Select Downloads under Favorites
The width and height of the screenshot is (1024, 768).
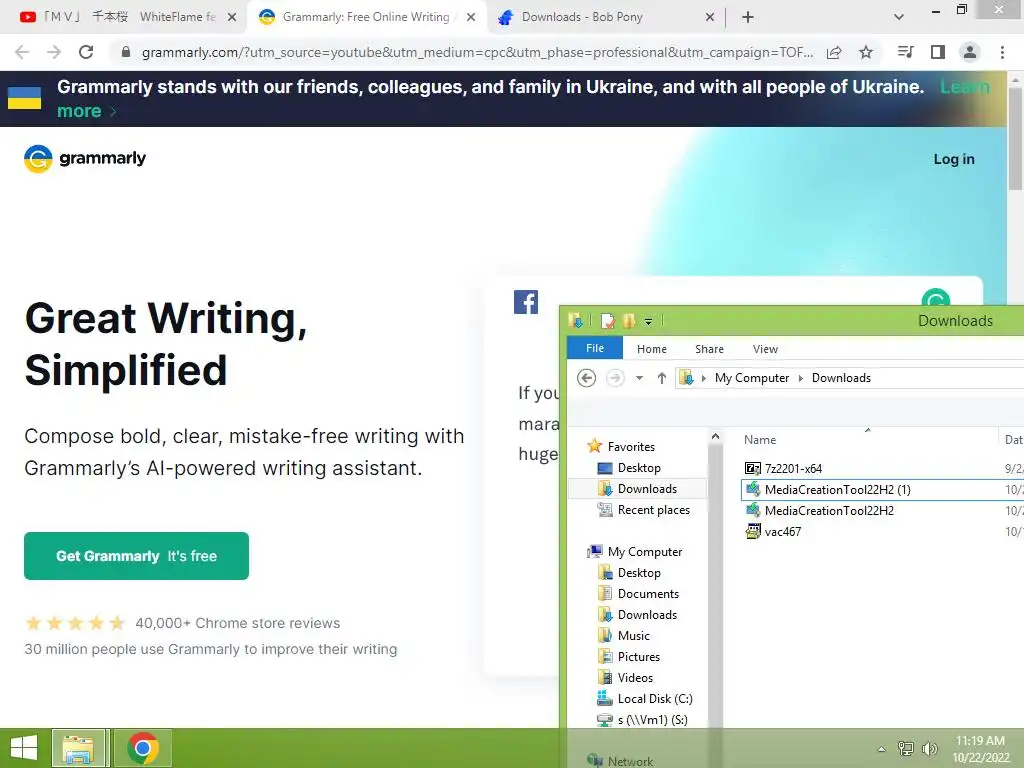647,488
